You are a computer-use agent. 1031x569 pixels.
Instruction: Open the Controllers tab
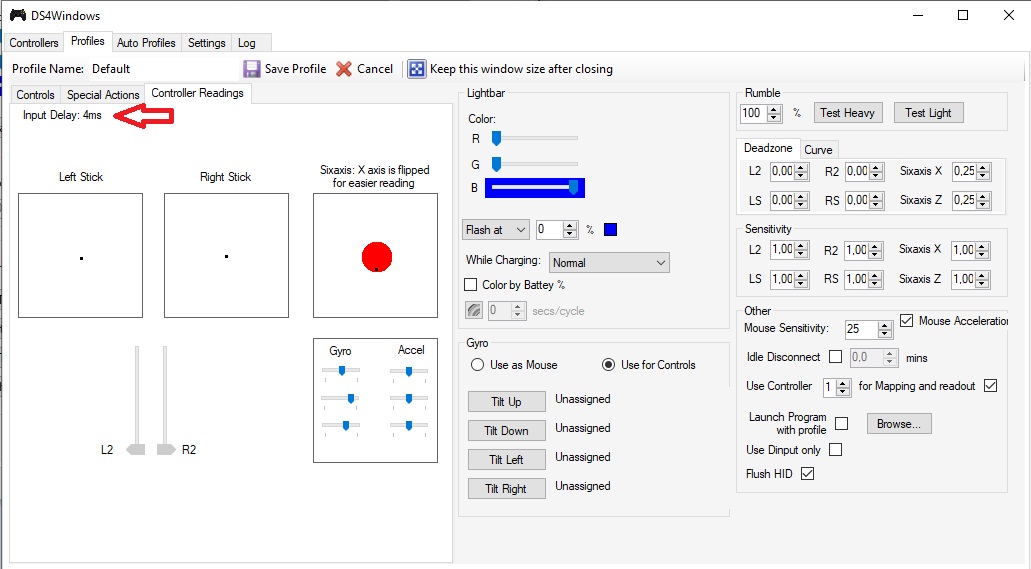[34, 43]
